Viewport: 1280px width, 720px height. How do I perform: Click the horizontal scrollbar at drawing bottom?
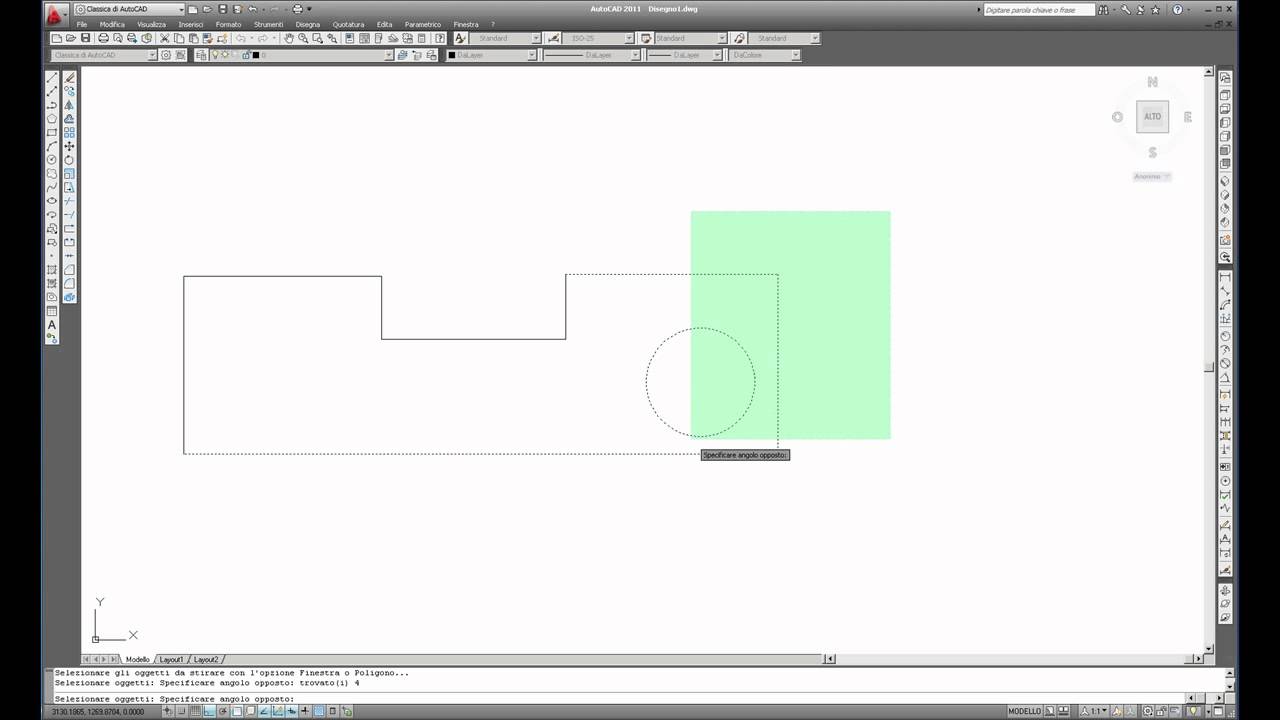pos(1012,659)
